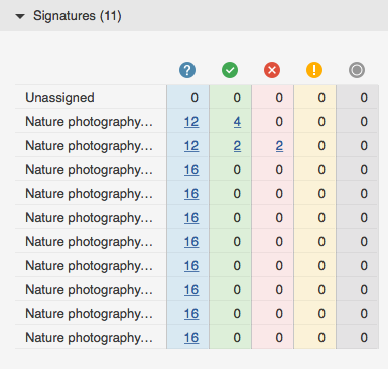Click the orange exclamation warning icon
The image size is (388, 369).
tap(314, 70)
